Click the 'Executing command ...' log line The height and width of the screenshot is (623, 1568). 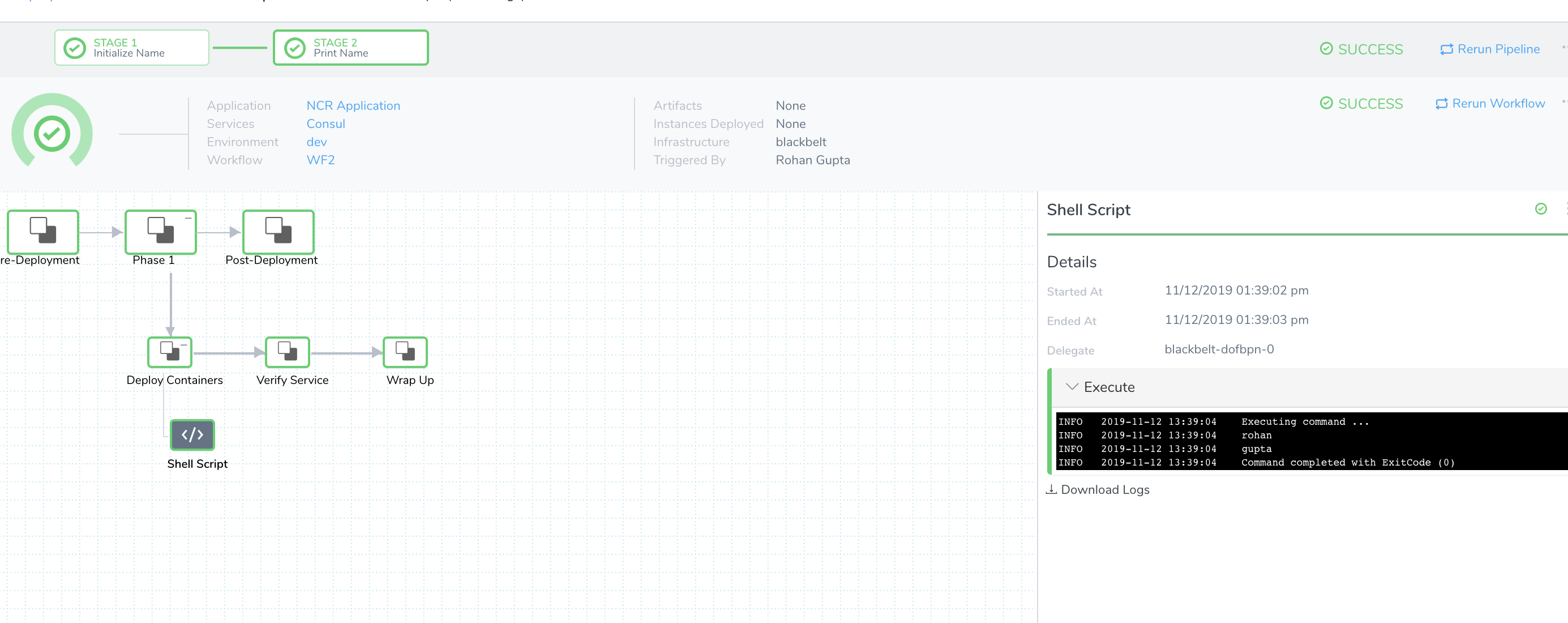click(x=1305, y=421)
